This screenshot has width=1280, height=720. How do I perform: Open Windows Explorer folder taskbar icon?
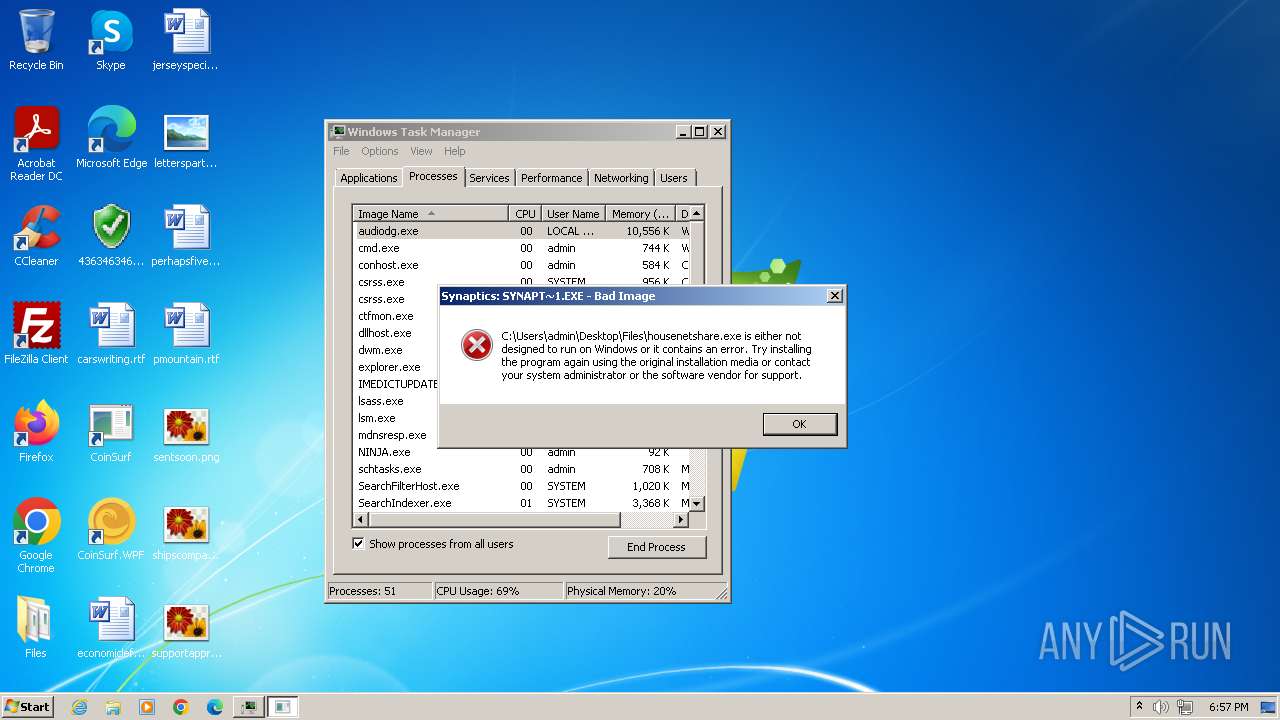[113, 707]
